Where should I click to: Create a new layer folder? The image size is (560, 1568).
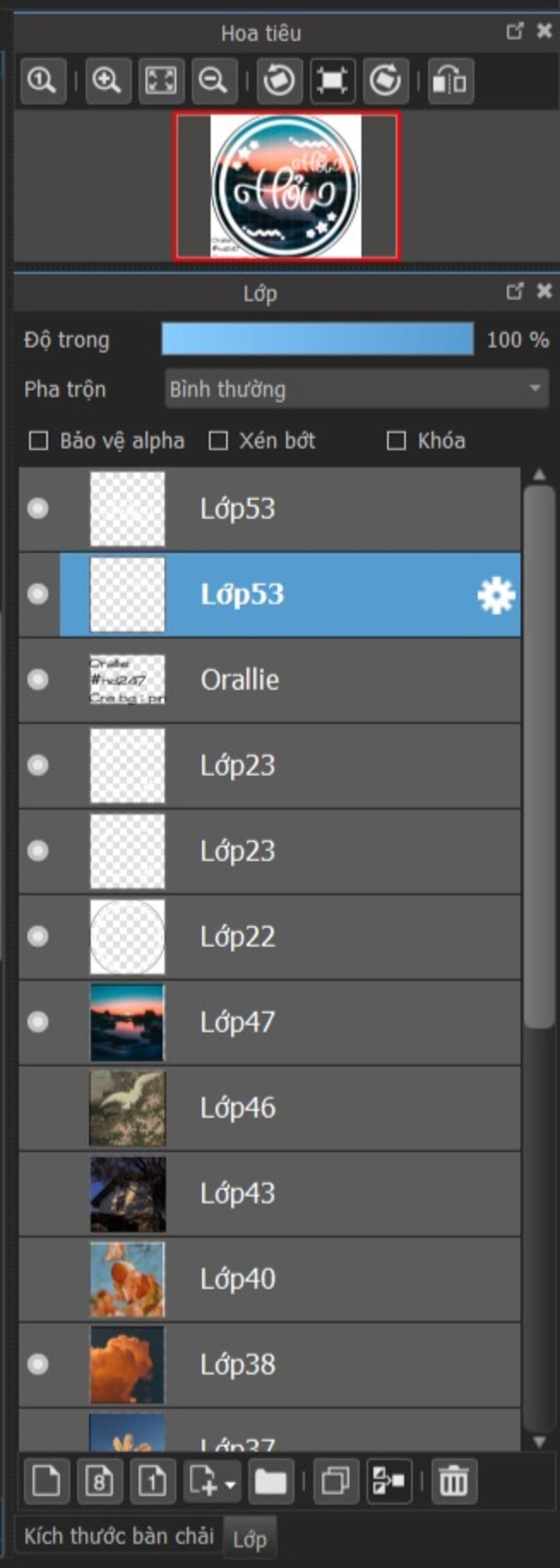pos(271,1481)
